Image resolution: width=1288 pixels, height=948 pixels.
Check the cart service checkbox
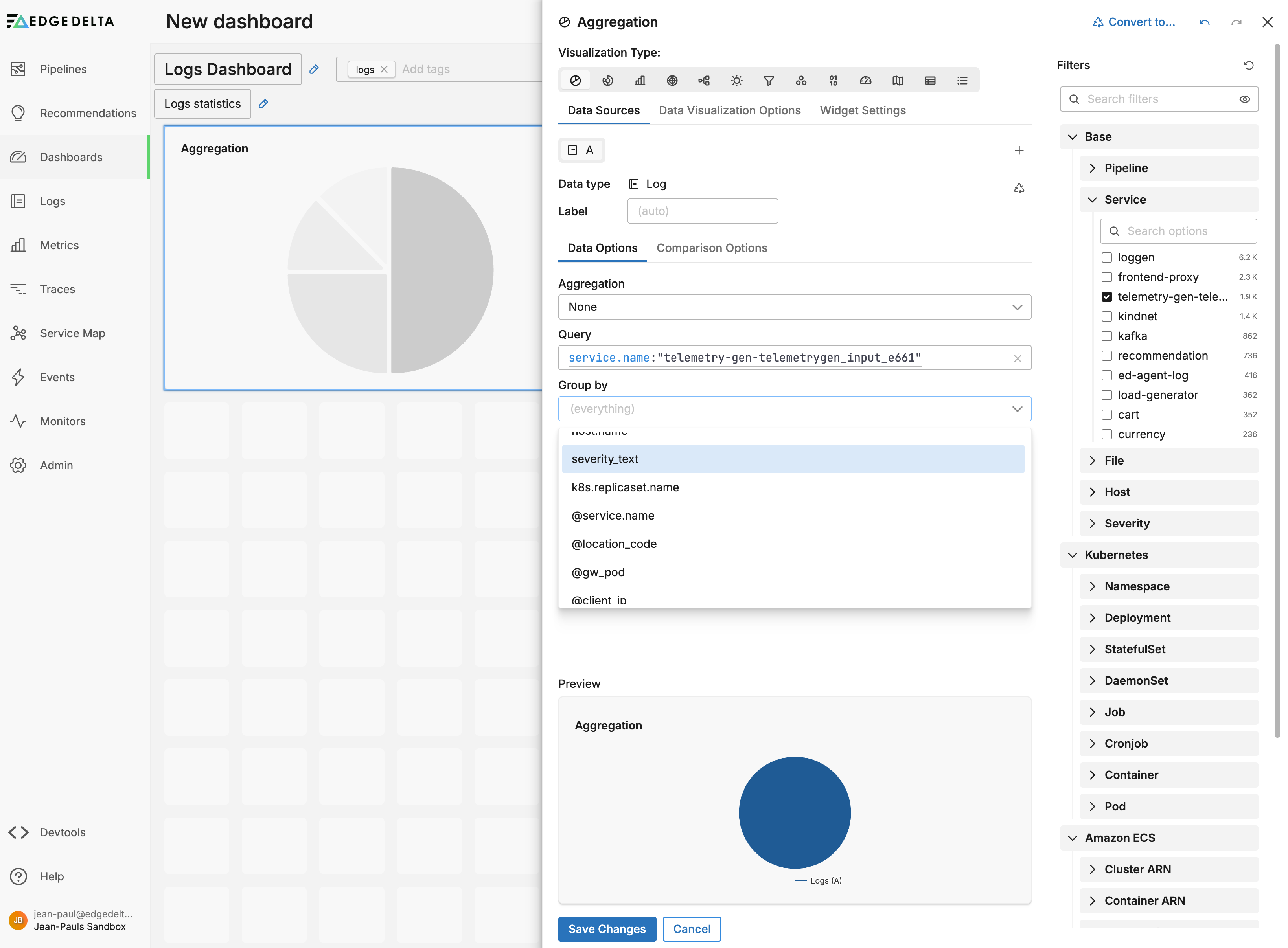1107,415
